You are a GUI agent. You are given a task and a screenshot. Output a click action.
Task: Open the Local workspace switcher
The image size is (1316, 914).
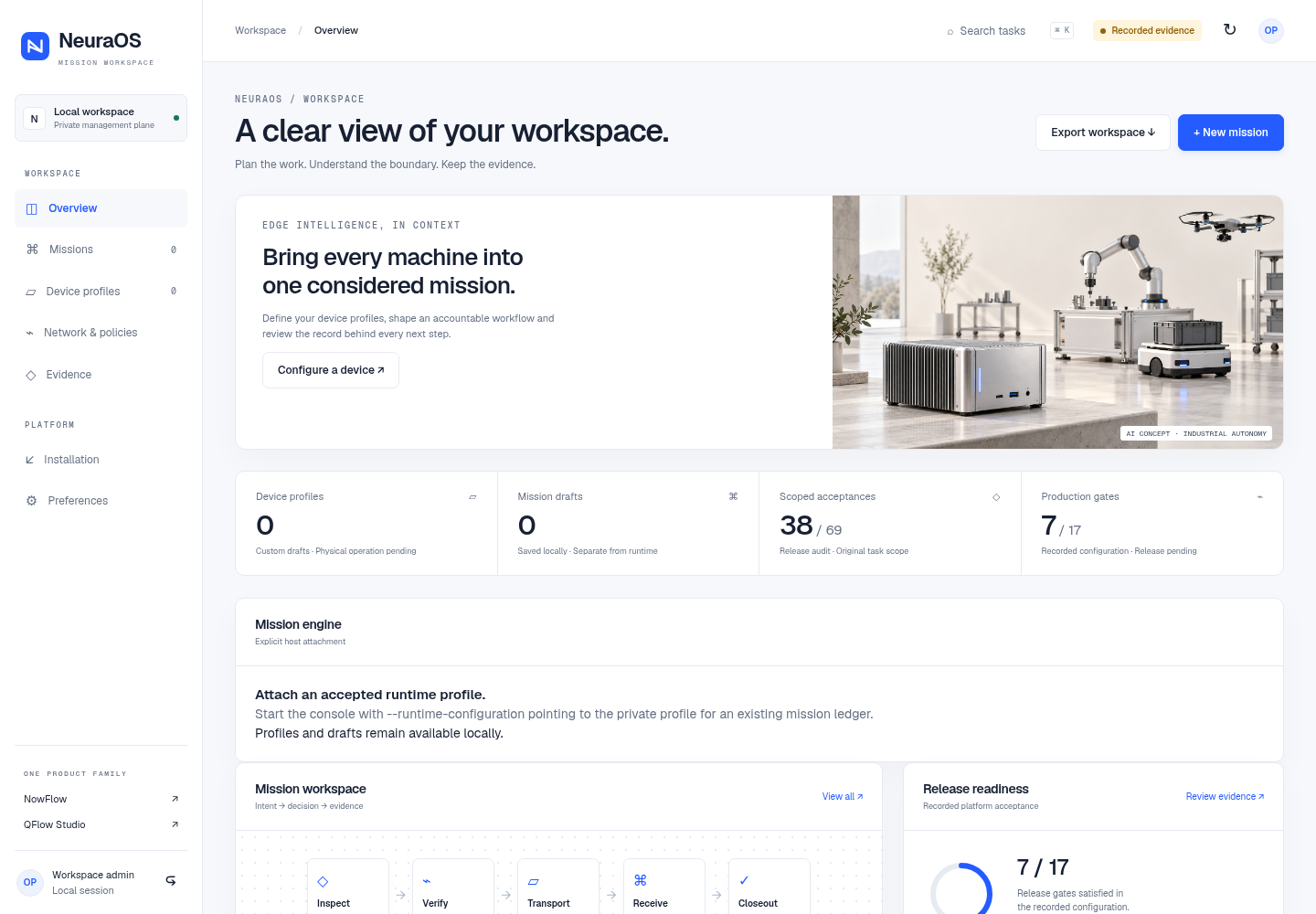[x=101, y=118]
